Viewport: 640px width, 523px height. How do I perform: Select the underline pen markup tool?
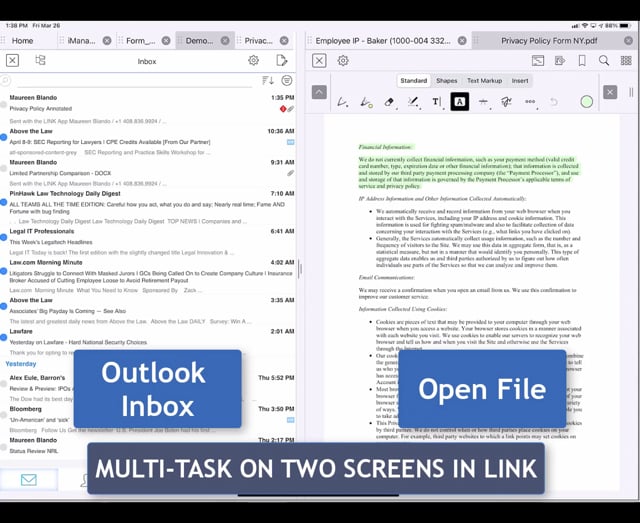[413, 102]
